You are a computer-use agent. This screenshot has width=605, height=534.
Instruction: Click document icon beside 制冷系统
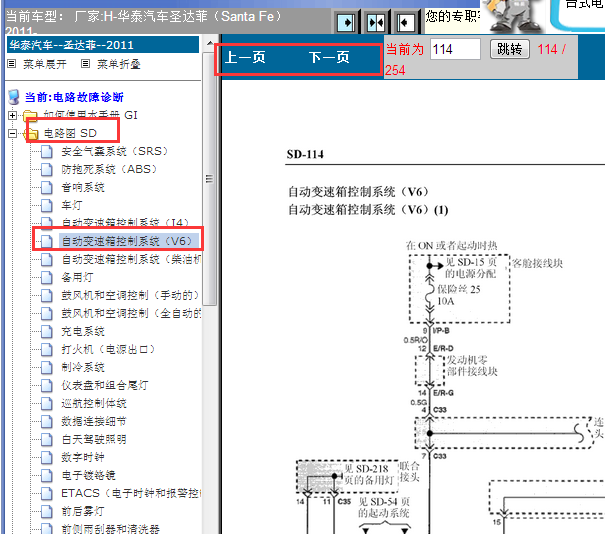click(47, 368)
